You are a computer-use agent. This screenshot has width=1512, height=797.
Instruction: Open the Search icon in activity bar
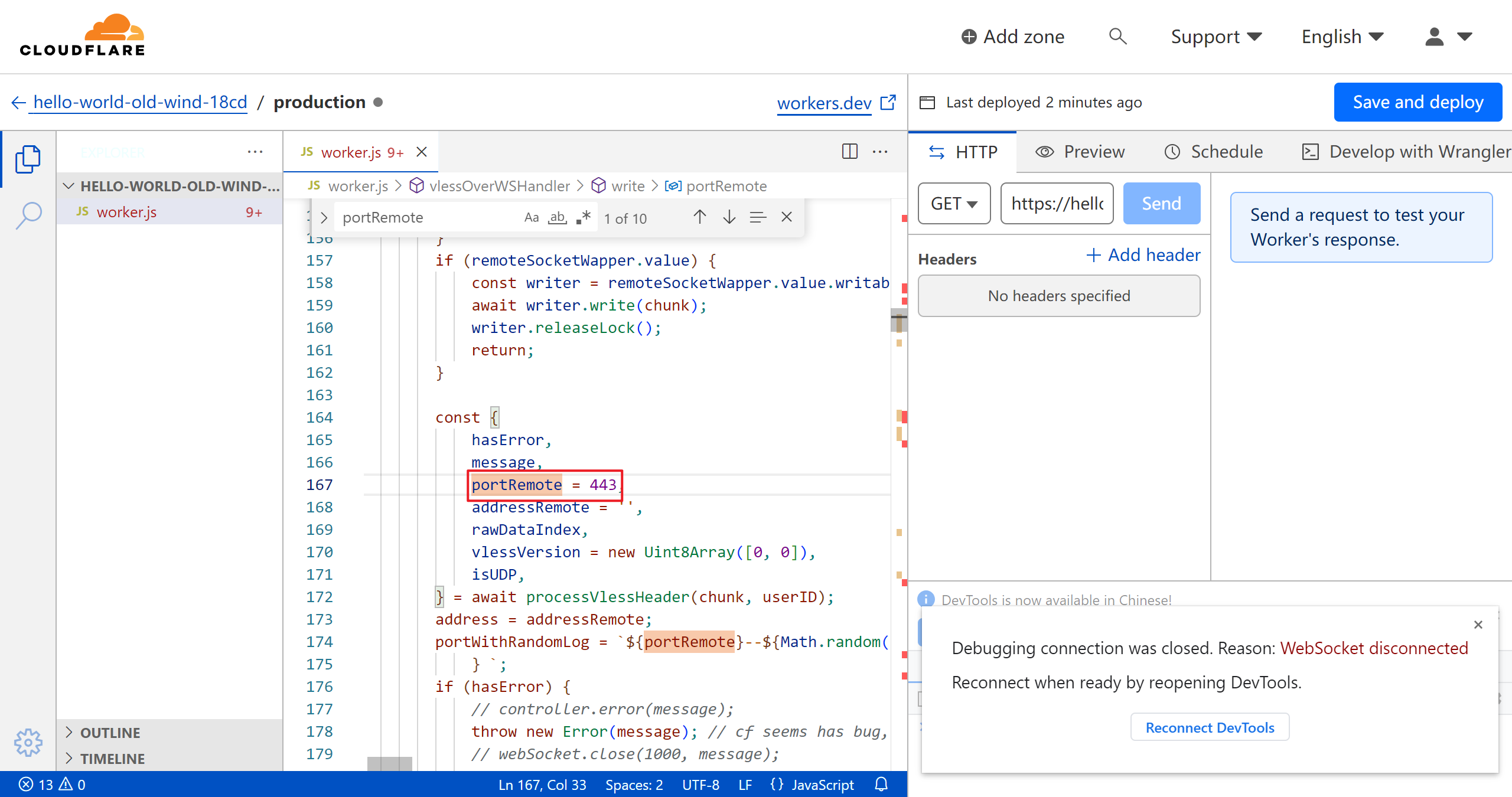tap(28, 215)
